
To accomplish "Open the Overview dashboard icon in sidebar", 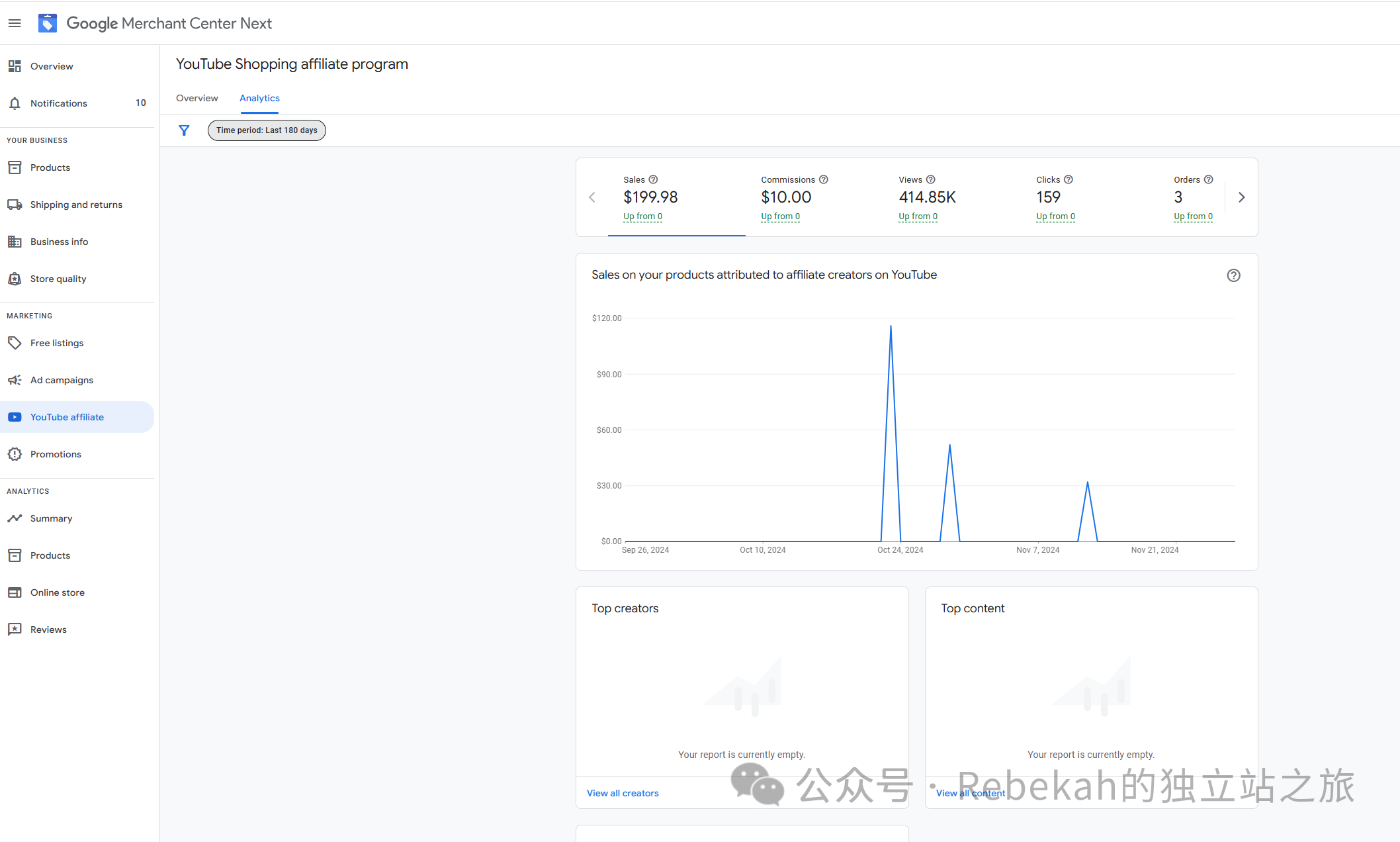I will (15, 66).
